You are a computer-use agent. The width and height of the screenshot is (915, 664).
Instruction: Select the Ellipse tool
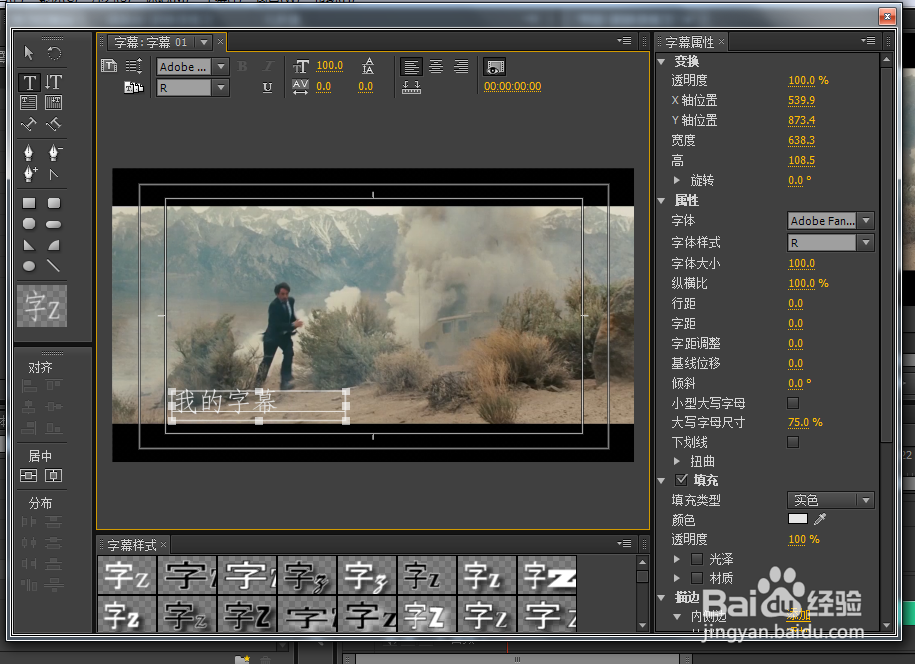(29, 266)
